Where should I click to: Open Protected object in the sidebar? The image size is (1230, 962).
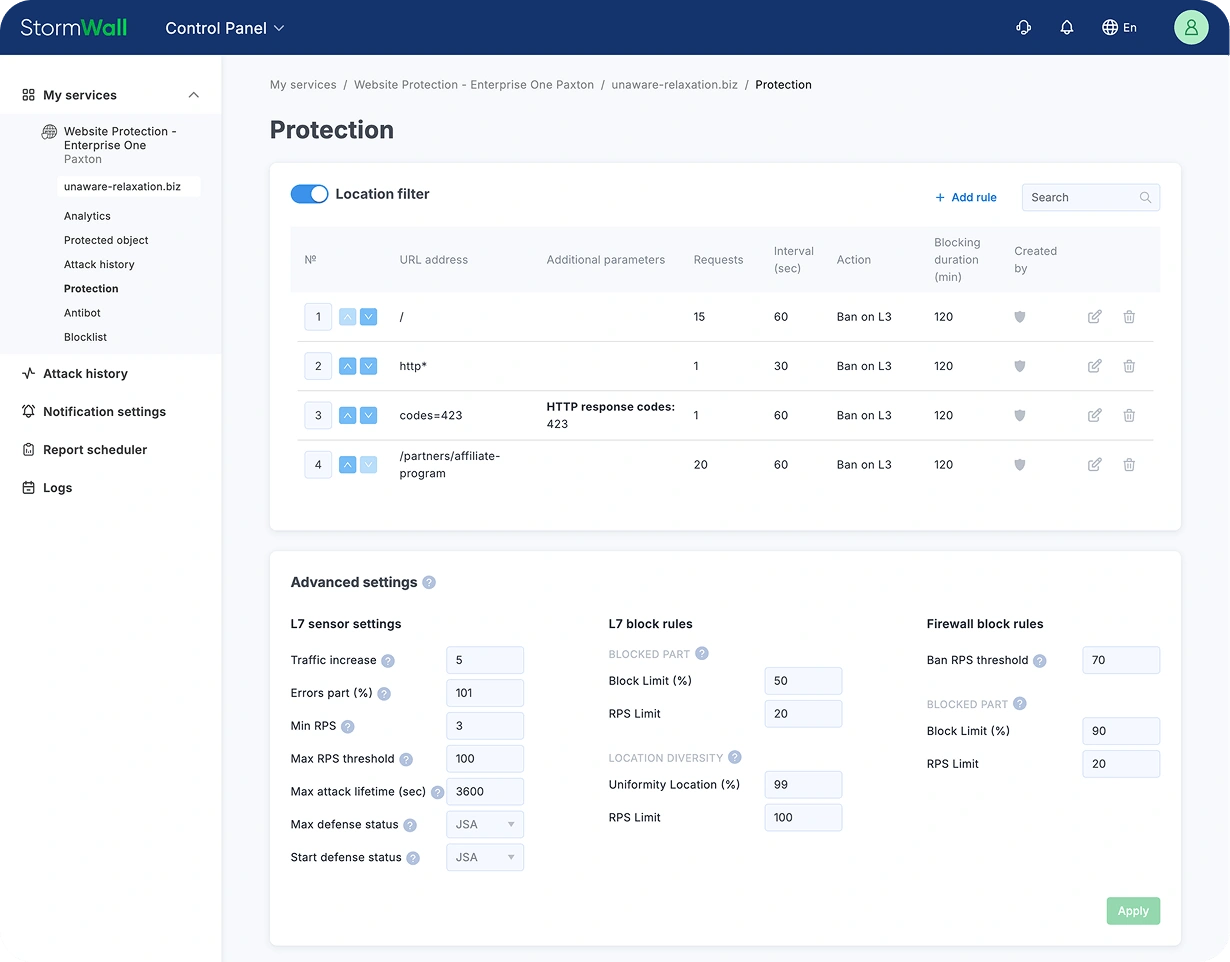[106, 240]
